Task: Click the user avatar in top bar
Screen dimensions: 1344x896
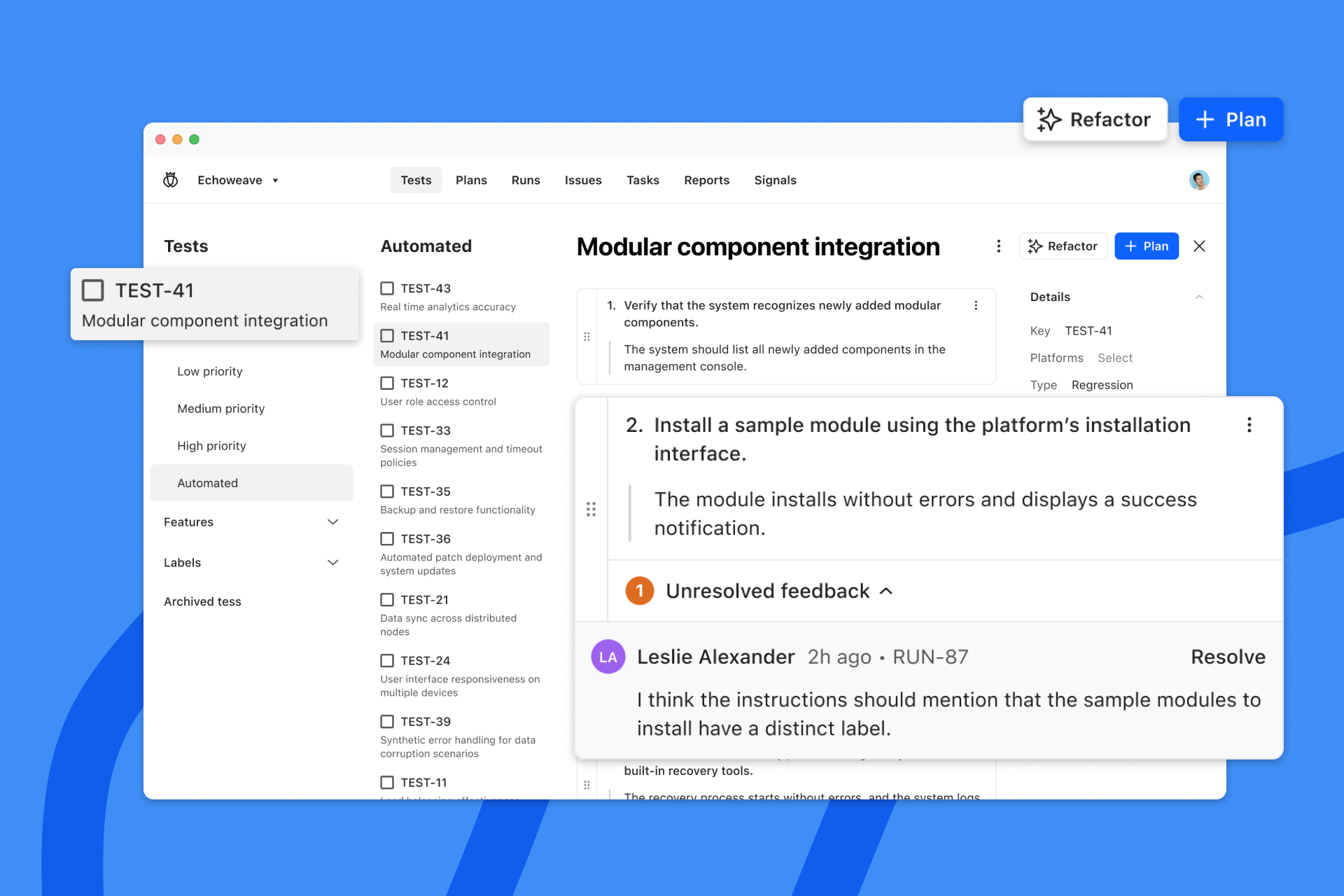Action: (x=1198, y=180)
